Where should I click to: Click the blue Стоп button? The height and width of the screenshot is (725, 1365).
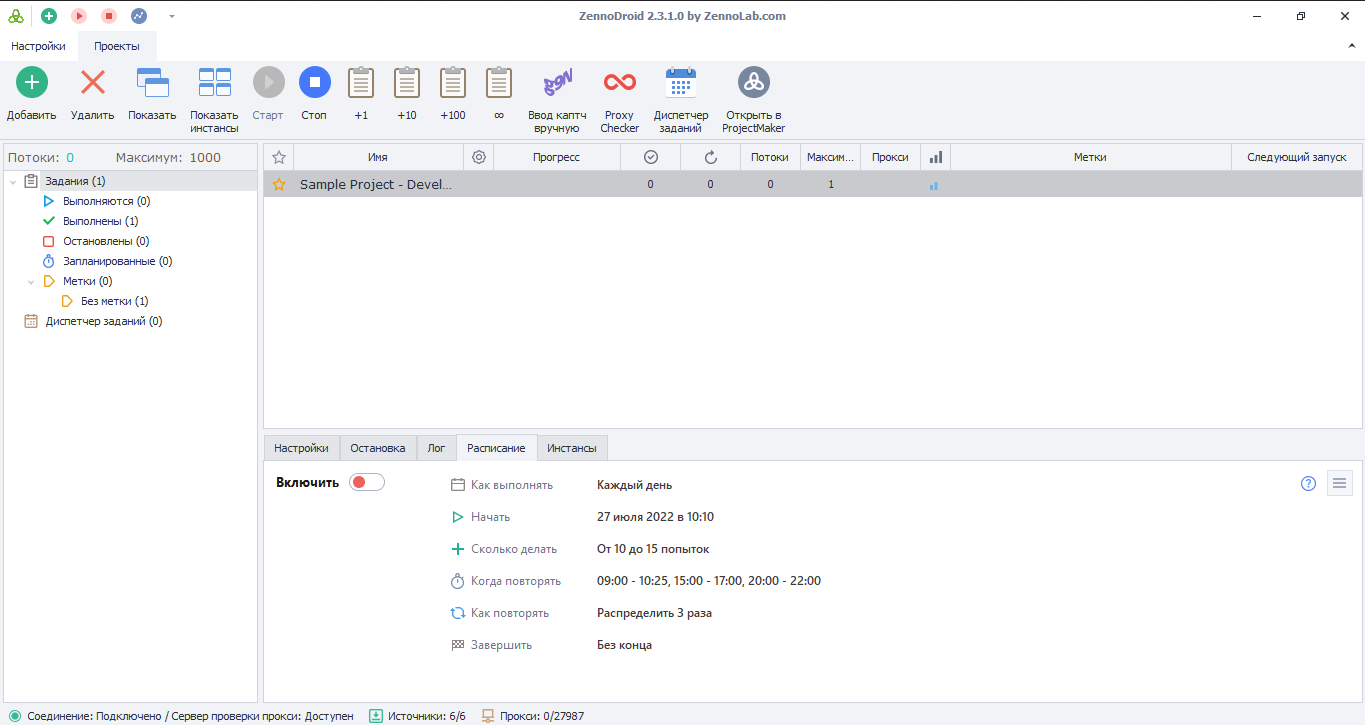(314, 82)
